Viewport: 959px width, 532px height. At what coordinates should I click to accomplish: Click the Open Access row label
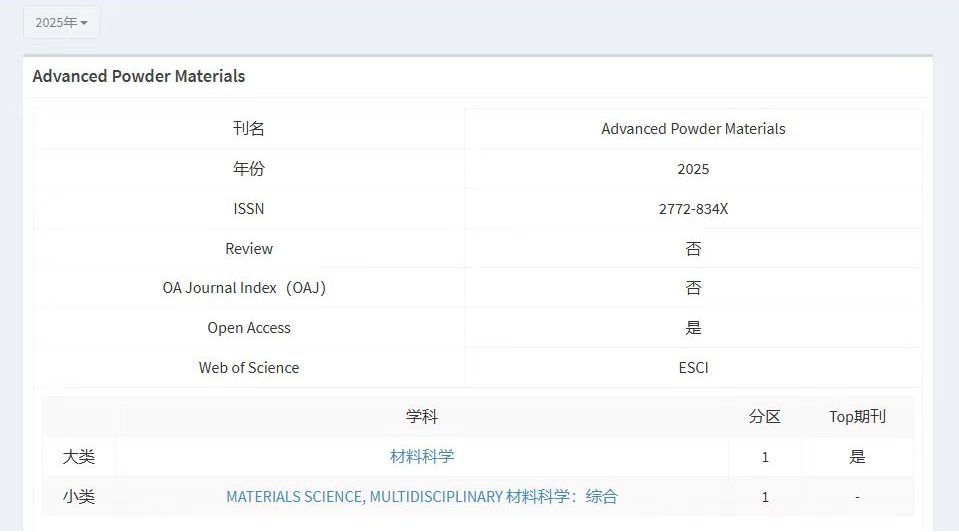[249, 328]
